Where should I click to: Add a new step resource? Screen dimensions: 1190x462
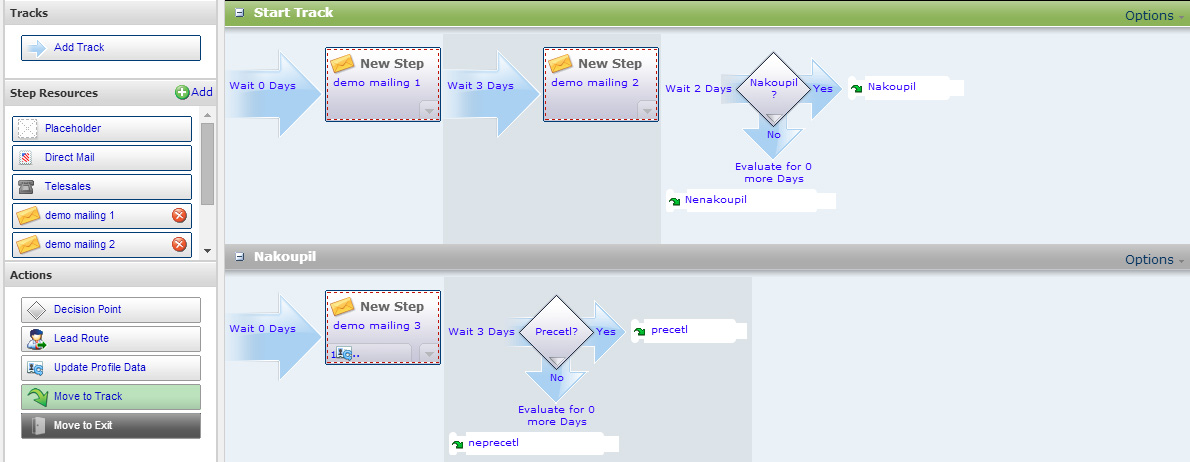194,93
